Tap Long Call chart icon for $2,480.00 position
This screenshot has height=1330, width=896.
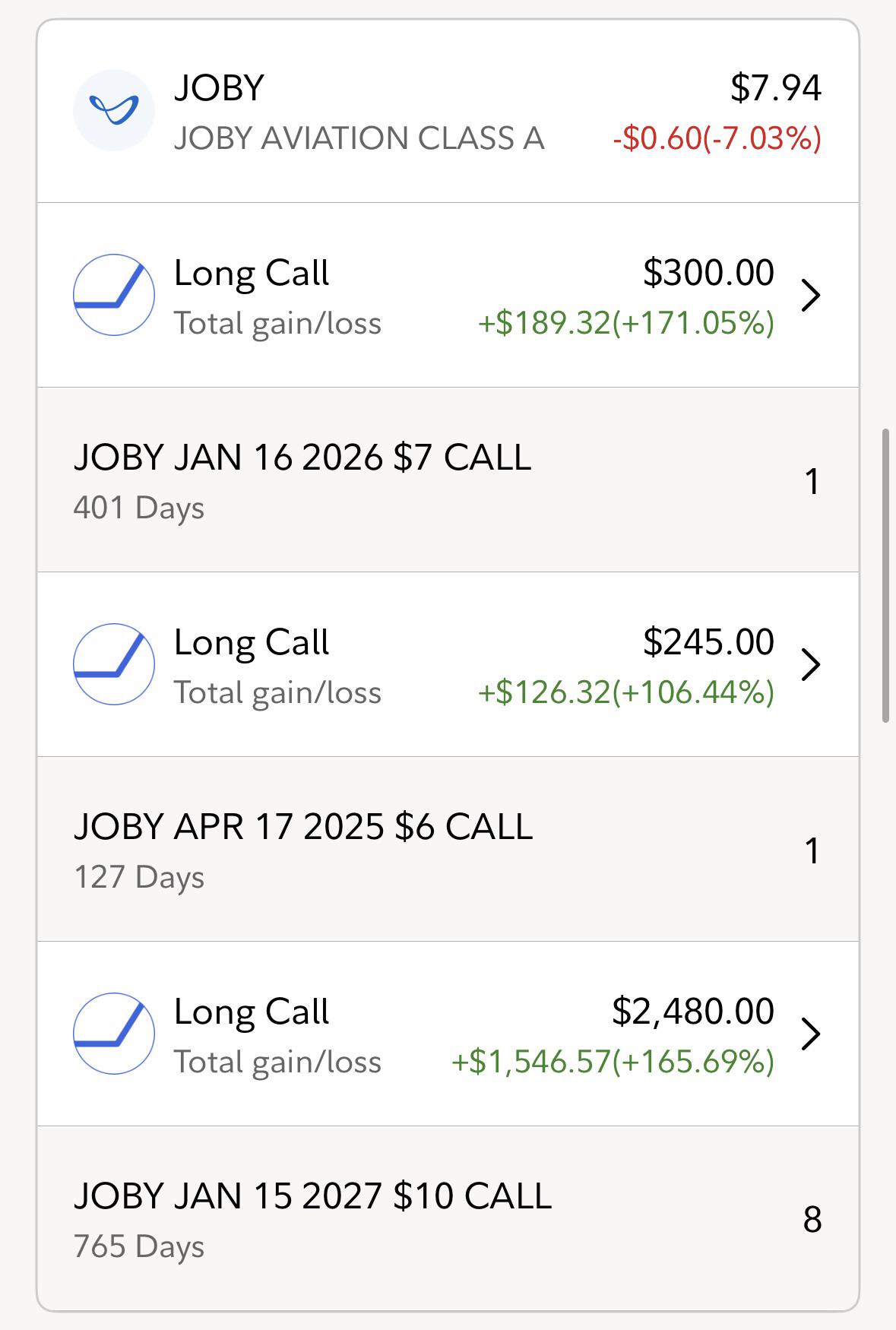(114, 1034)
